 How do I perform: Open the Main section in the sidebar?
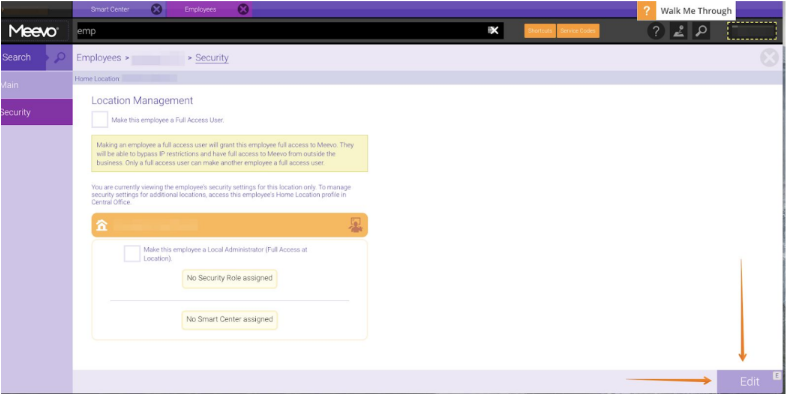37,85
